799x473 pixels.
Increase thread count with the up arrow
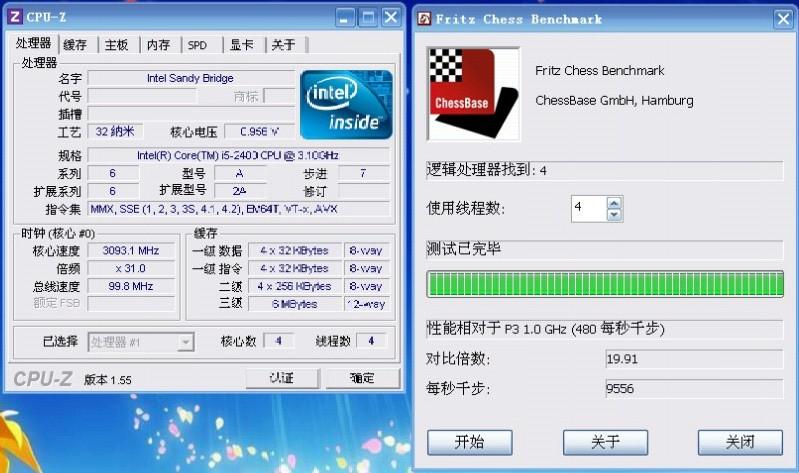pos(615,203)
